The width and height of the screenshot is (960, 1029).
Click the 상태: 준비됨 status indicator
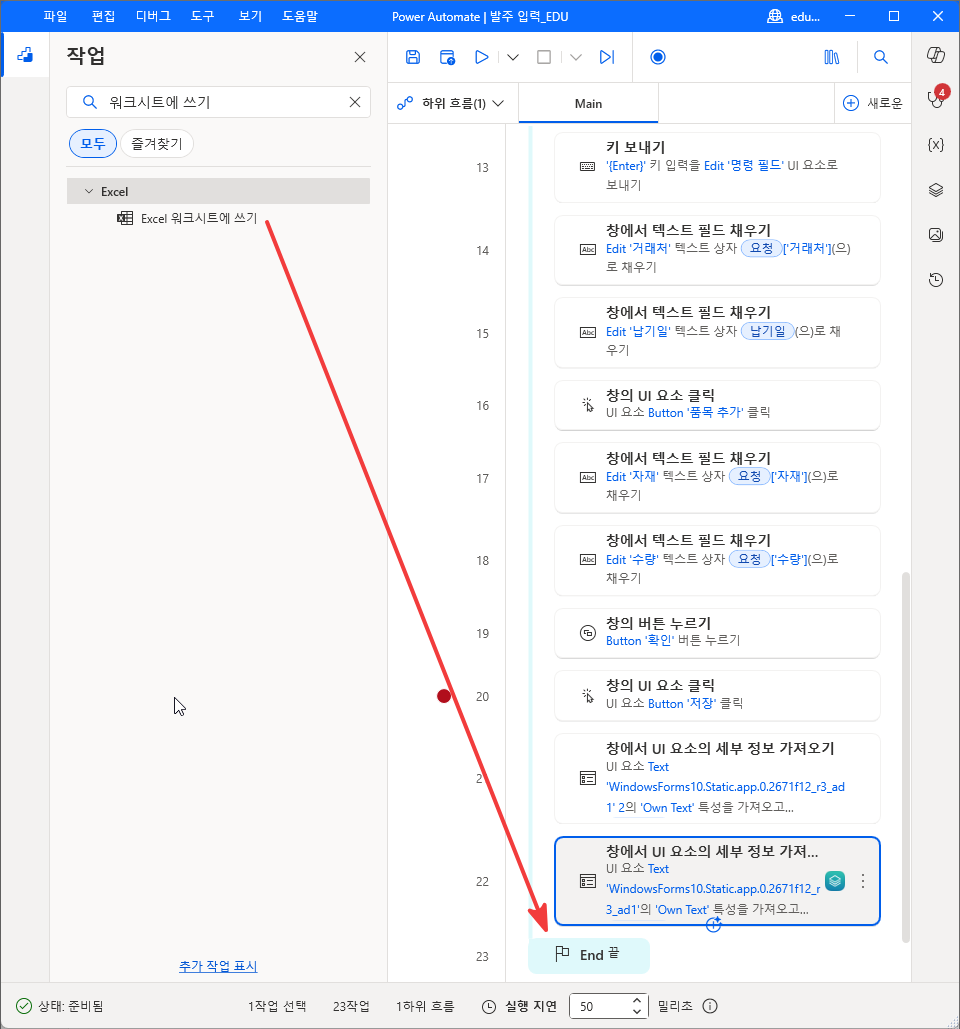[x=60, y=1006]
